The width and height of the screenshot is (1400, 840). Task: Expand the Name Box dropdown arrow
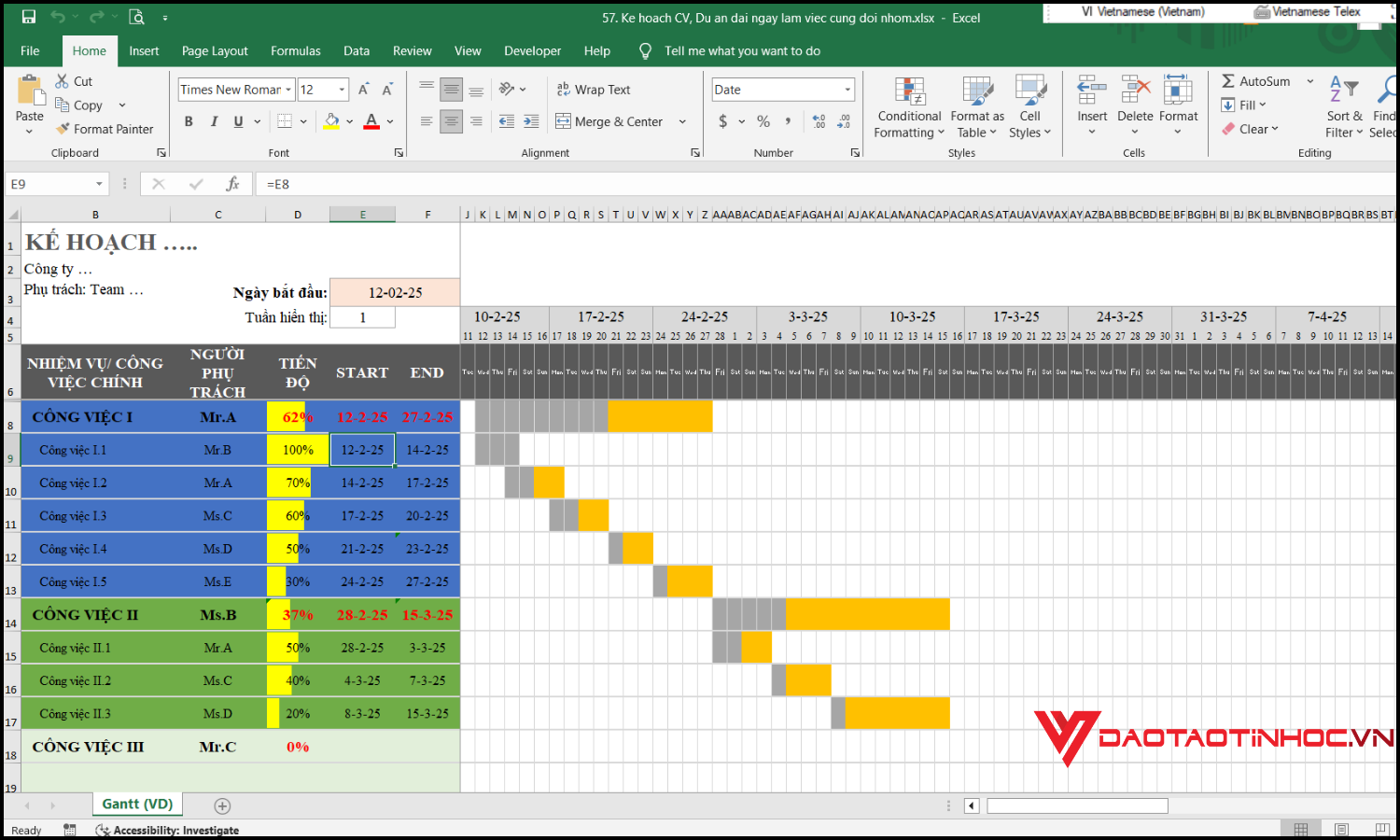[99, 184]
